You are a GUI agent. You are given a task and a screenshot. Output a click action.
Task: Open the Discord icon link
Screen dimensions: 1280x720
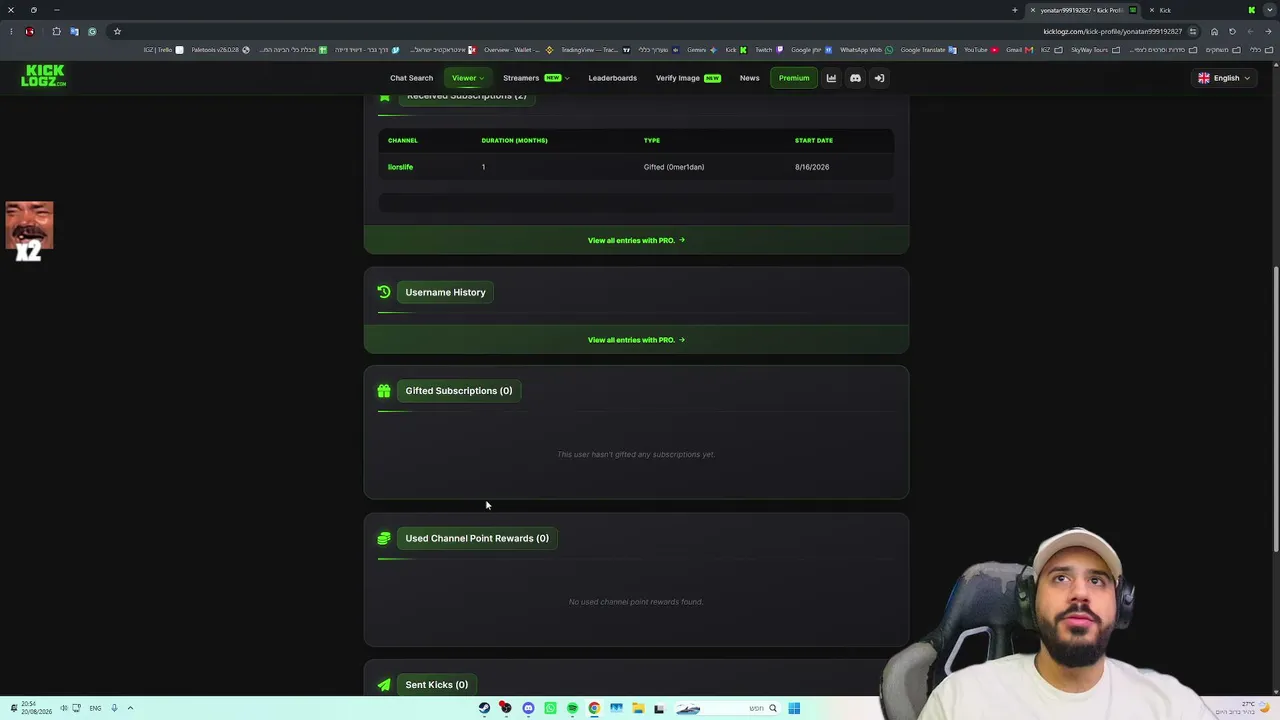tap(855, 78)
